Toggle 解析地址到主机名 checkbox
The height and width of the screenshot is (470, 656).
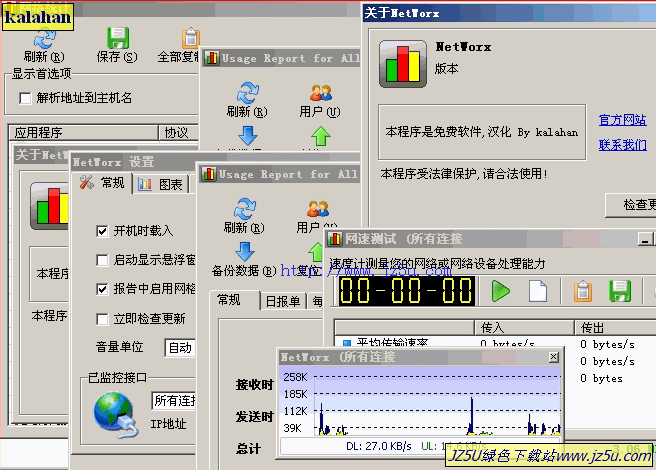coord(25,98)
